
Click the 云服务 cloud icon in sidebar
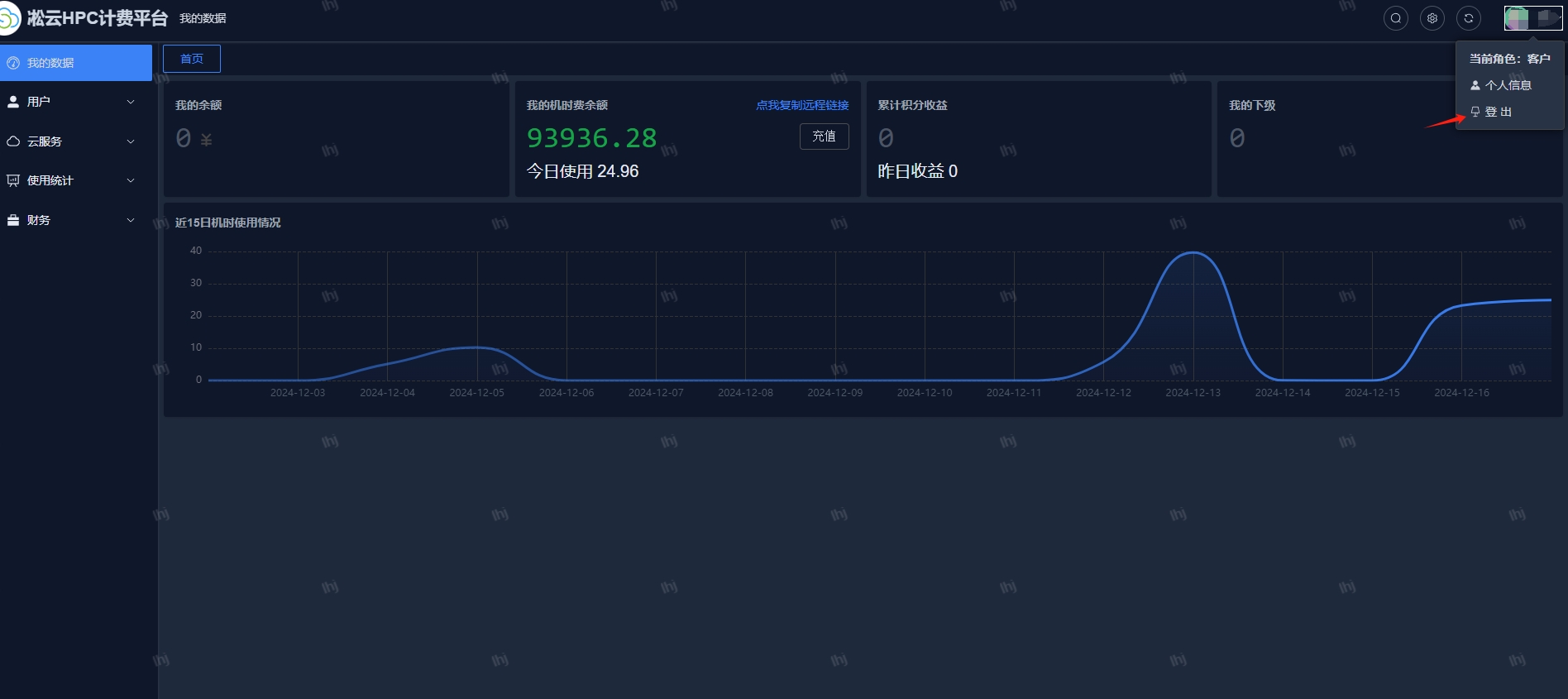(13, 141)
